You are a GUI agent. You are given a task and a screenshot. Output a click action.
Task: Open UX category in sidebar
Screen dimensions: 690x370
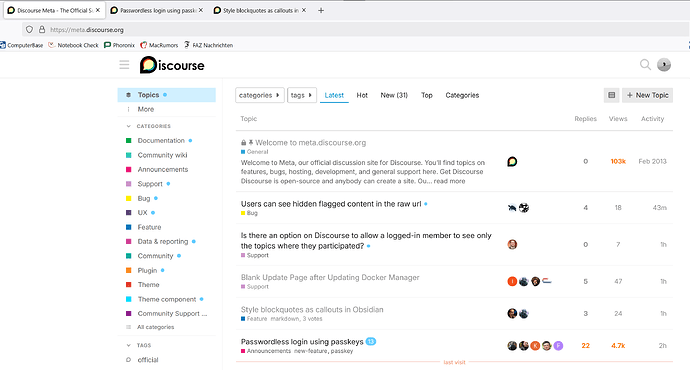pos(143,212)
